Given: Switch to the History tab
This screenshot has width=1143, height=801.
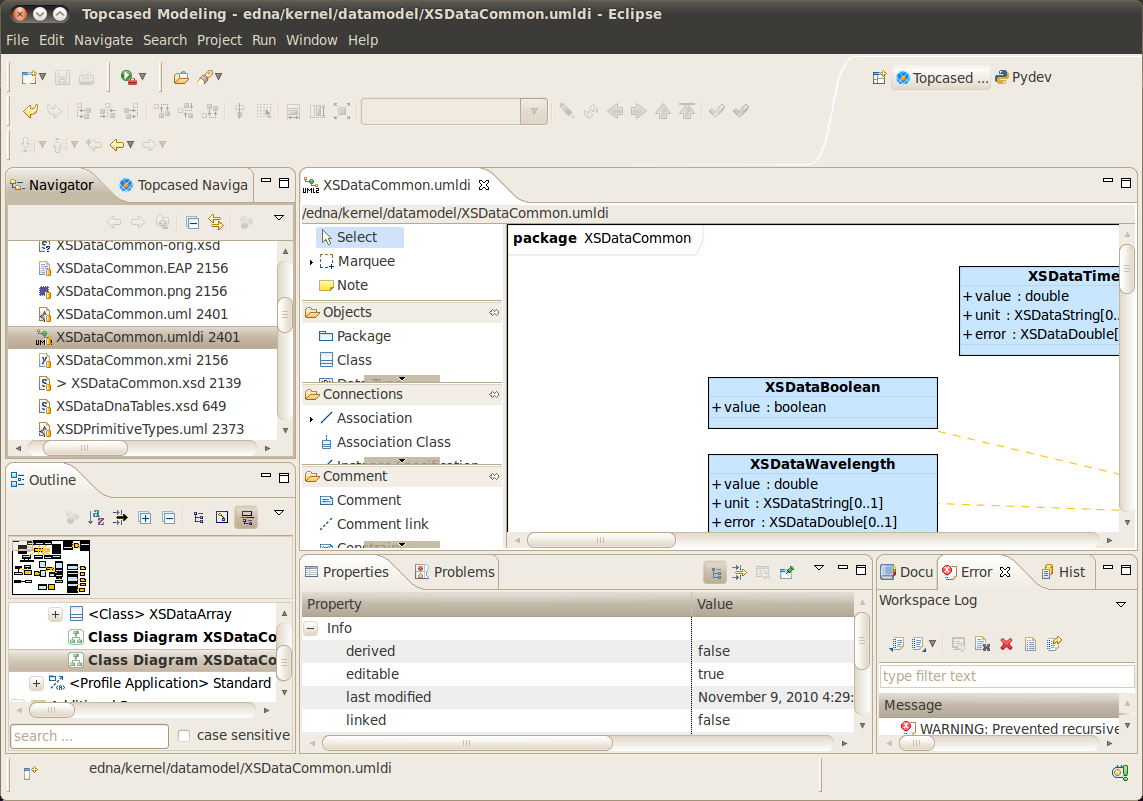Looking at the screenshot, I should pyautogui.click(x=1064, y=572).
